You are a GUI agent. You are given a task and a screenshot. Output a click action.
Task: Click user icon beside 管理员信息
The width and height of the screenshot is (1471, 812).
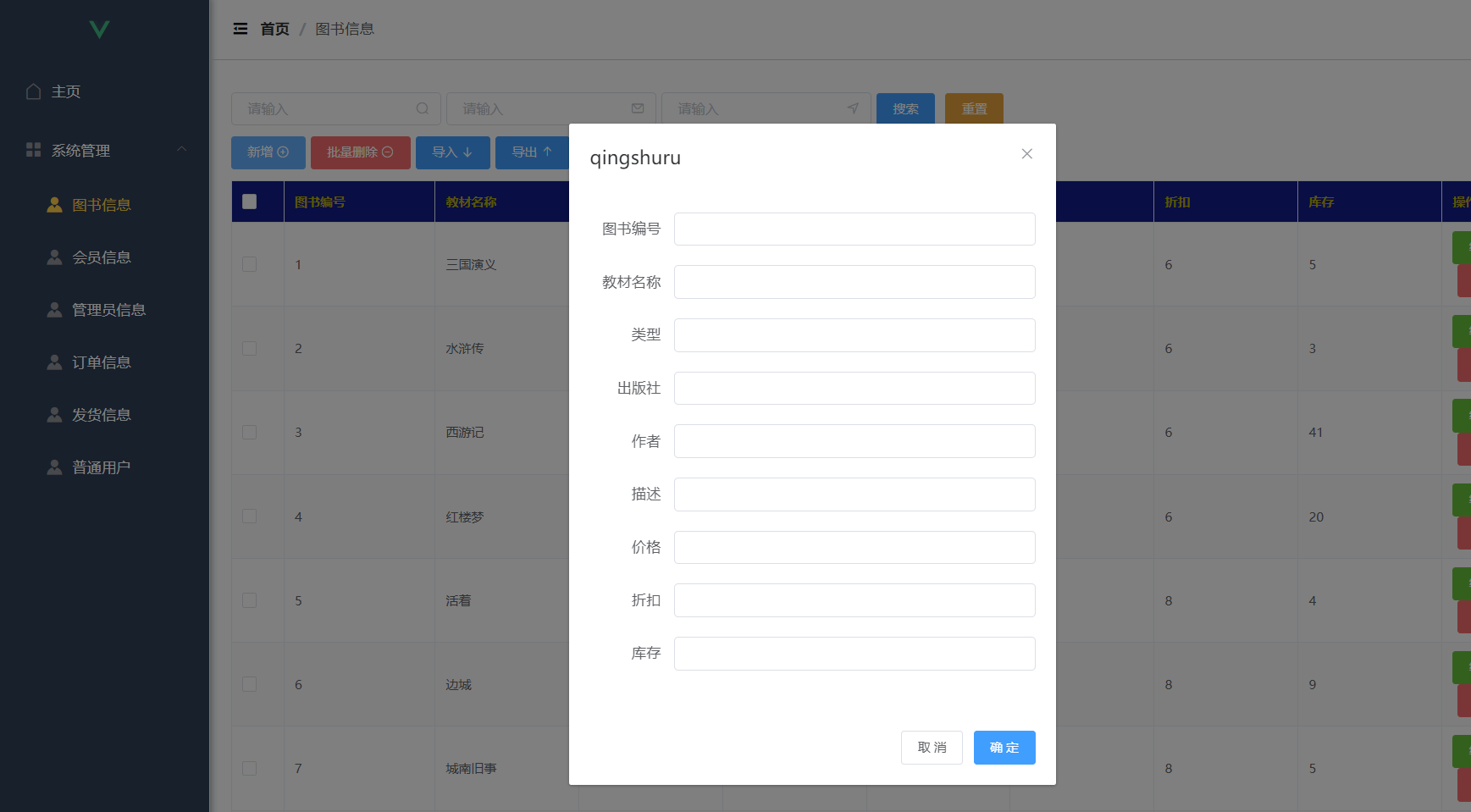(54, 310)
